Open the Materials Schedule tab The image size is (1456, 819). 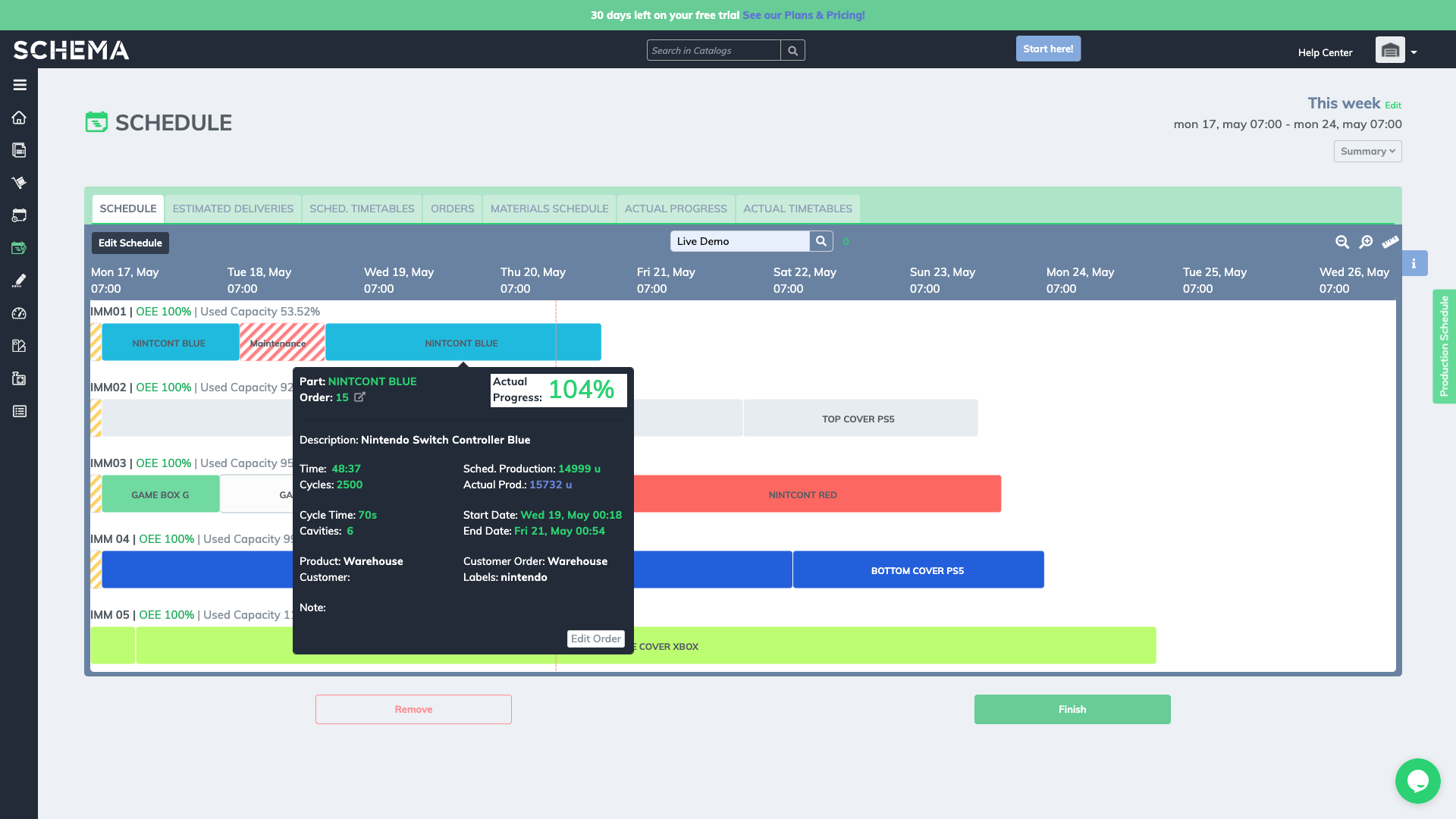click(x=549, y=209)
